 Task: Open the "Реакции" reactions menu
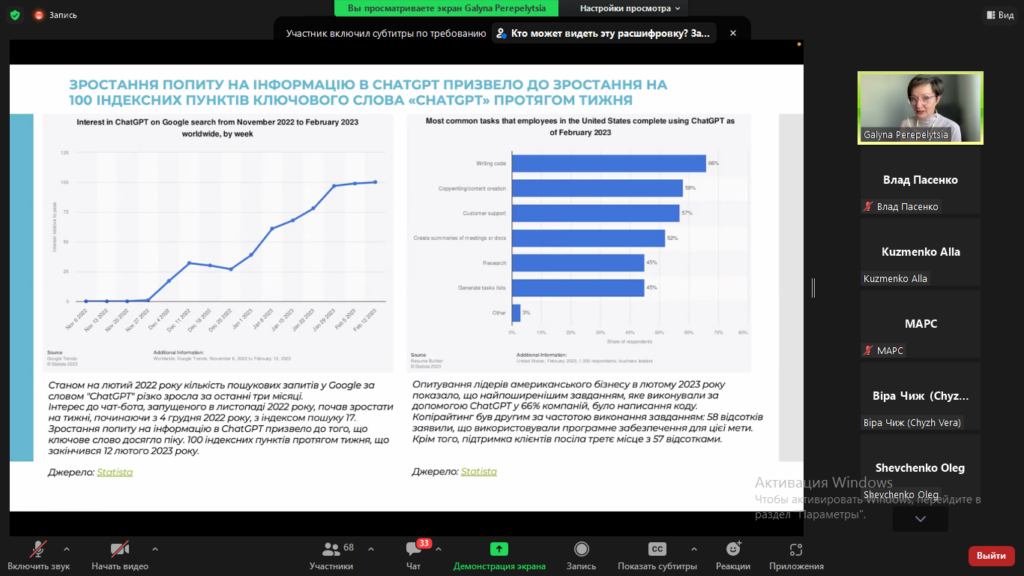(x=733, y=556)
